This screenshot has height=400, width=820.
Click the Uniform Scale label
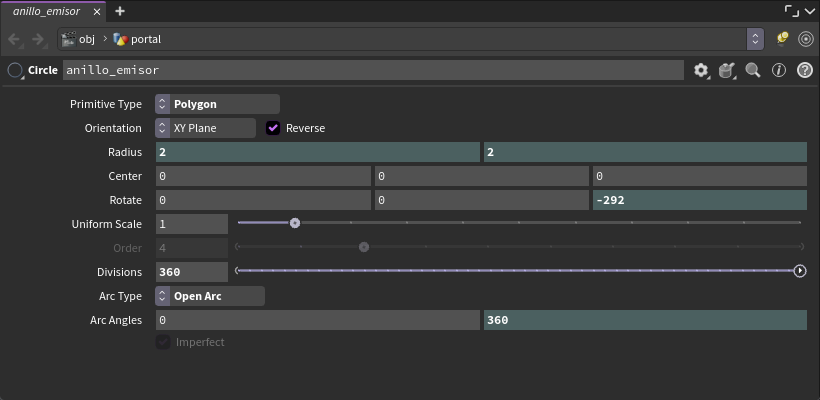click(x=107, y=224)
